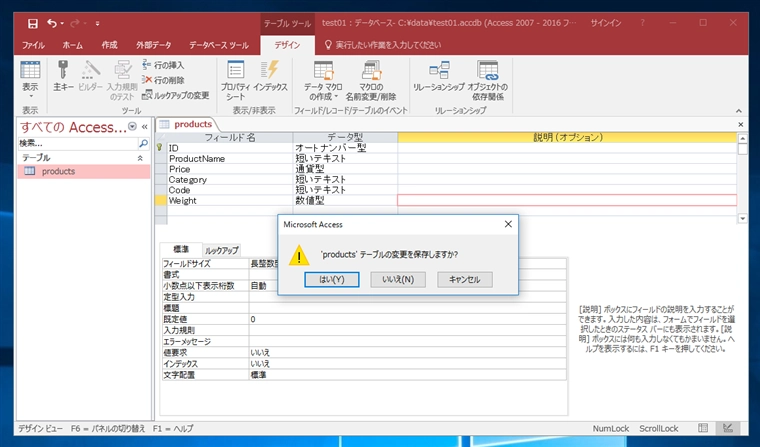This screenshot has height=447, width=760.
Task: Click the ID field name cell
Action: click(x=230, y=148)
